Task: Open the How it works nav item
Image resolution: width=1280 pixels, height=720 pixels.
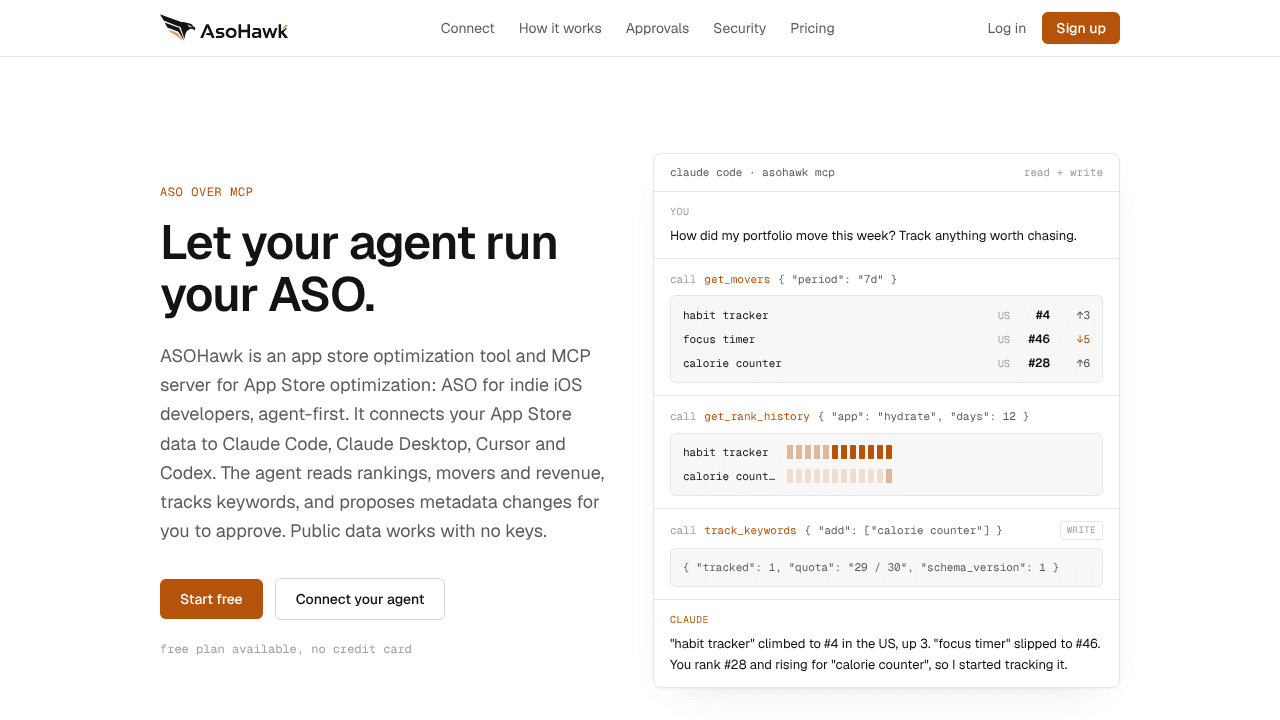Action: click(x=560, y=28)
